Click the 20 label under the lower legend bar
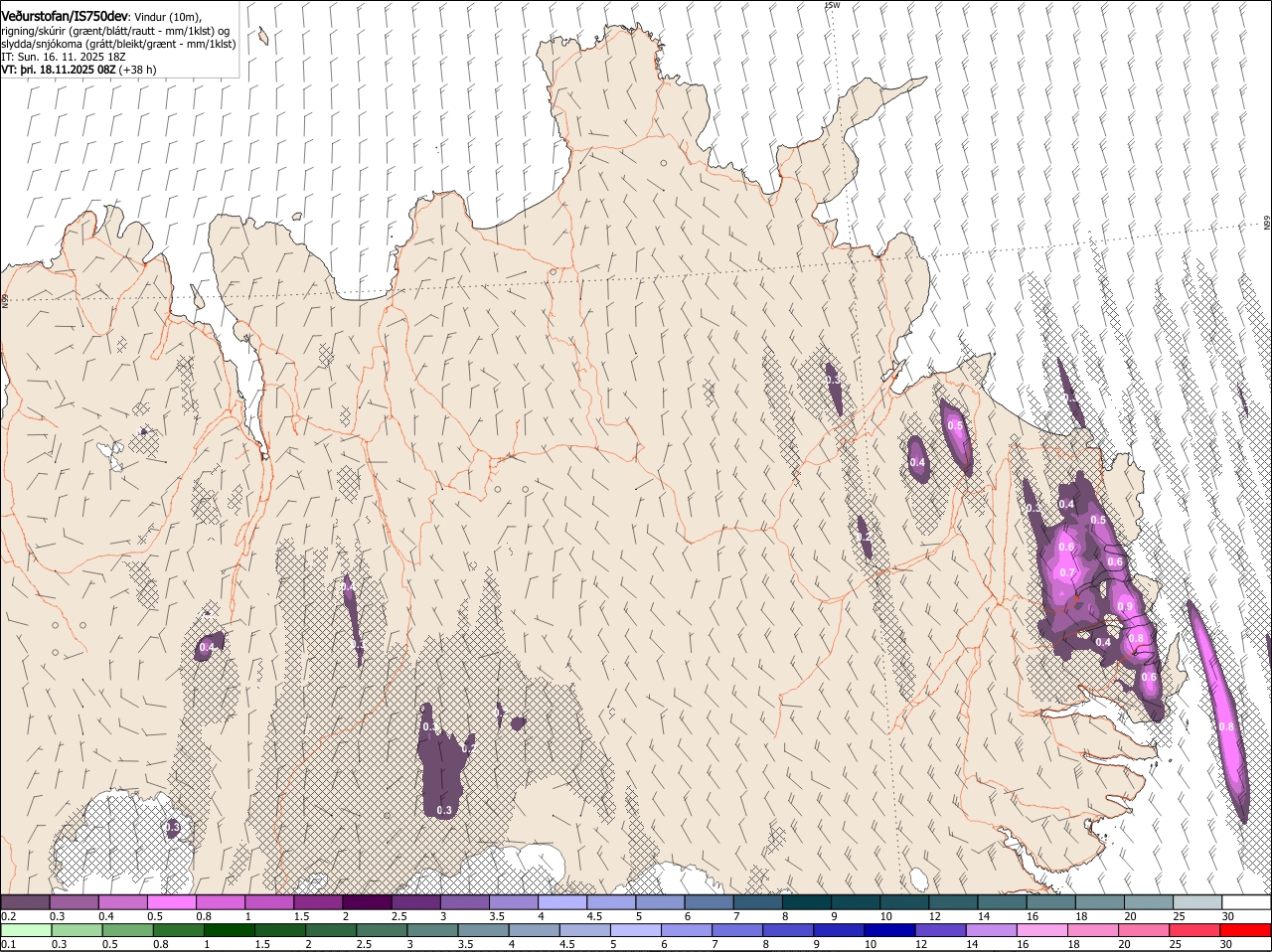This screenshot has height=952, width=1272. tap(1124, 944)
